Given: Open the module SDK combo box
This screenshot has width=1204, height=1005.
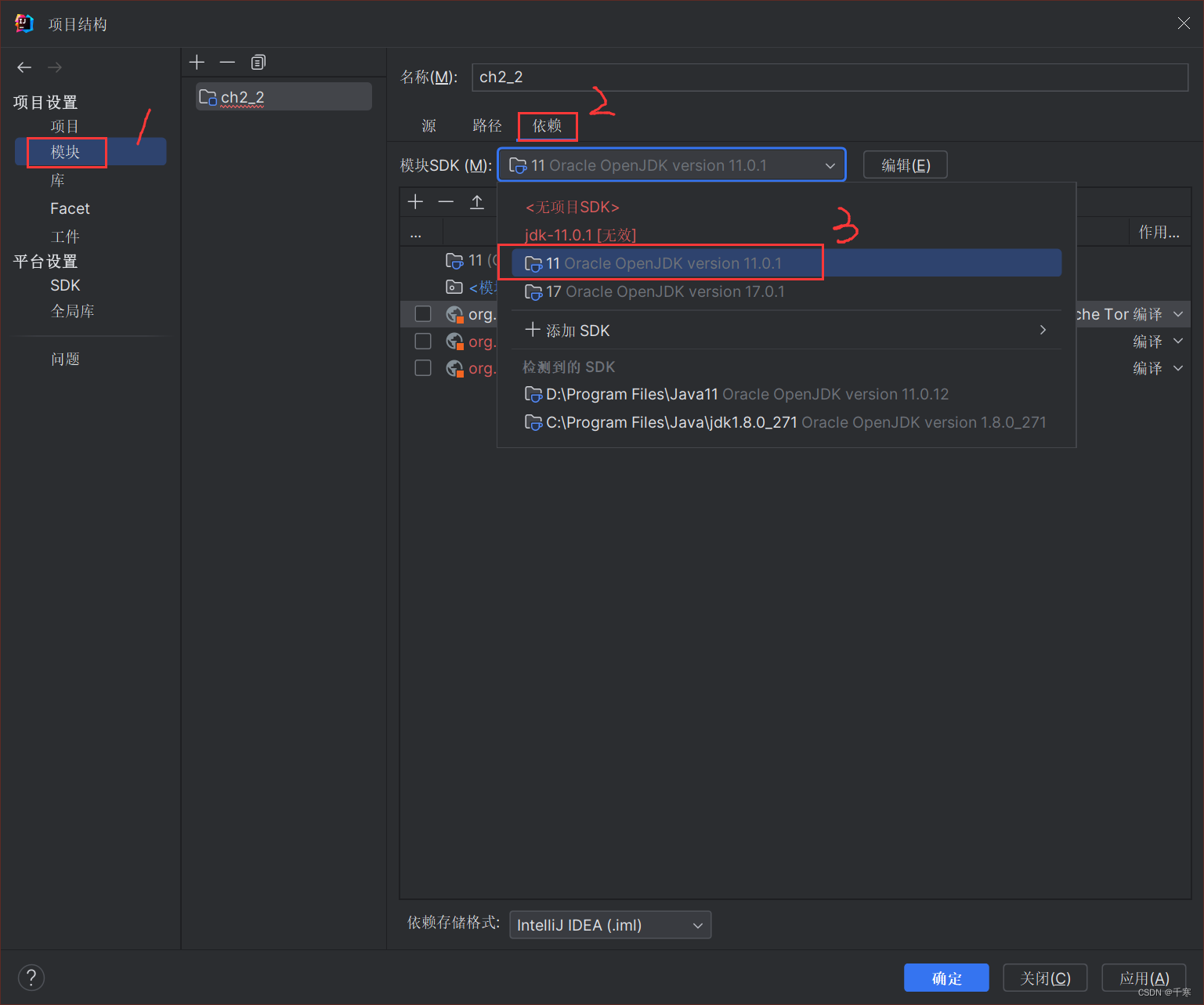Looking at the screenshot, I should tap(671, 165).
